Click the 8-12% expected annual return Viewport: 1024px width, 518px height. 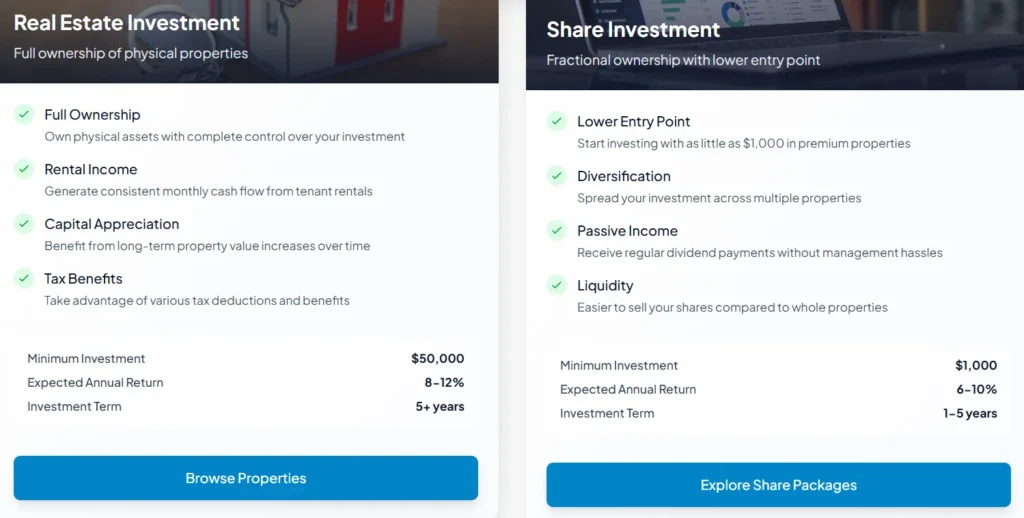click(x=444, y=382)
